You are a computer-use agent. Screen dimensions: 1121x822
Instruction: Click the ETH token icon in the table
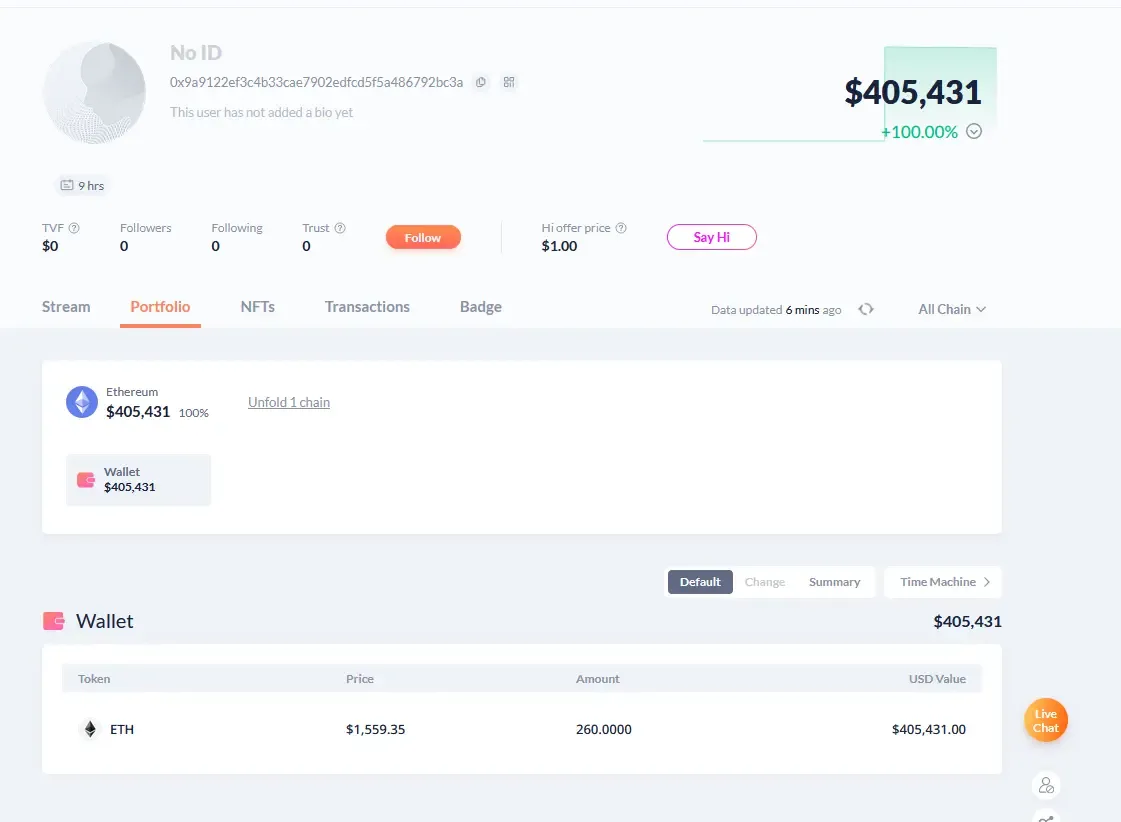pyautogui.click(x=89, y=729)
